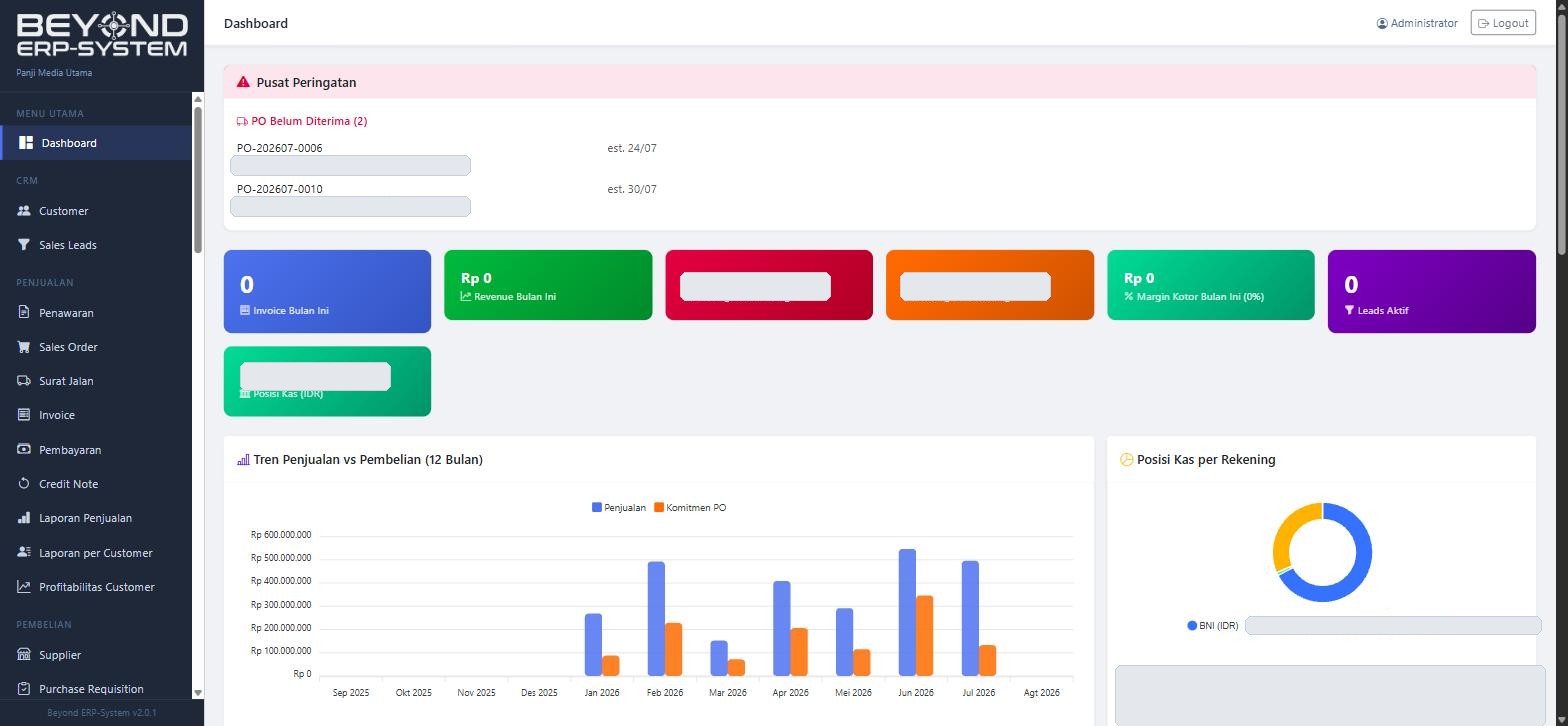
Task: Click the Margin Kotor Bulan Ini card
Action: tap(1211, 285)
